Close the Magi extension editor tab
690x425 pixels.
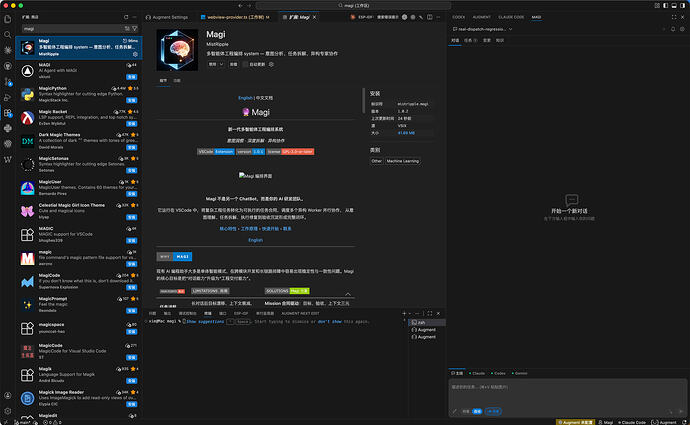[x=314, y=17]
